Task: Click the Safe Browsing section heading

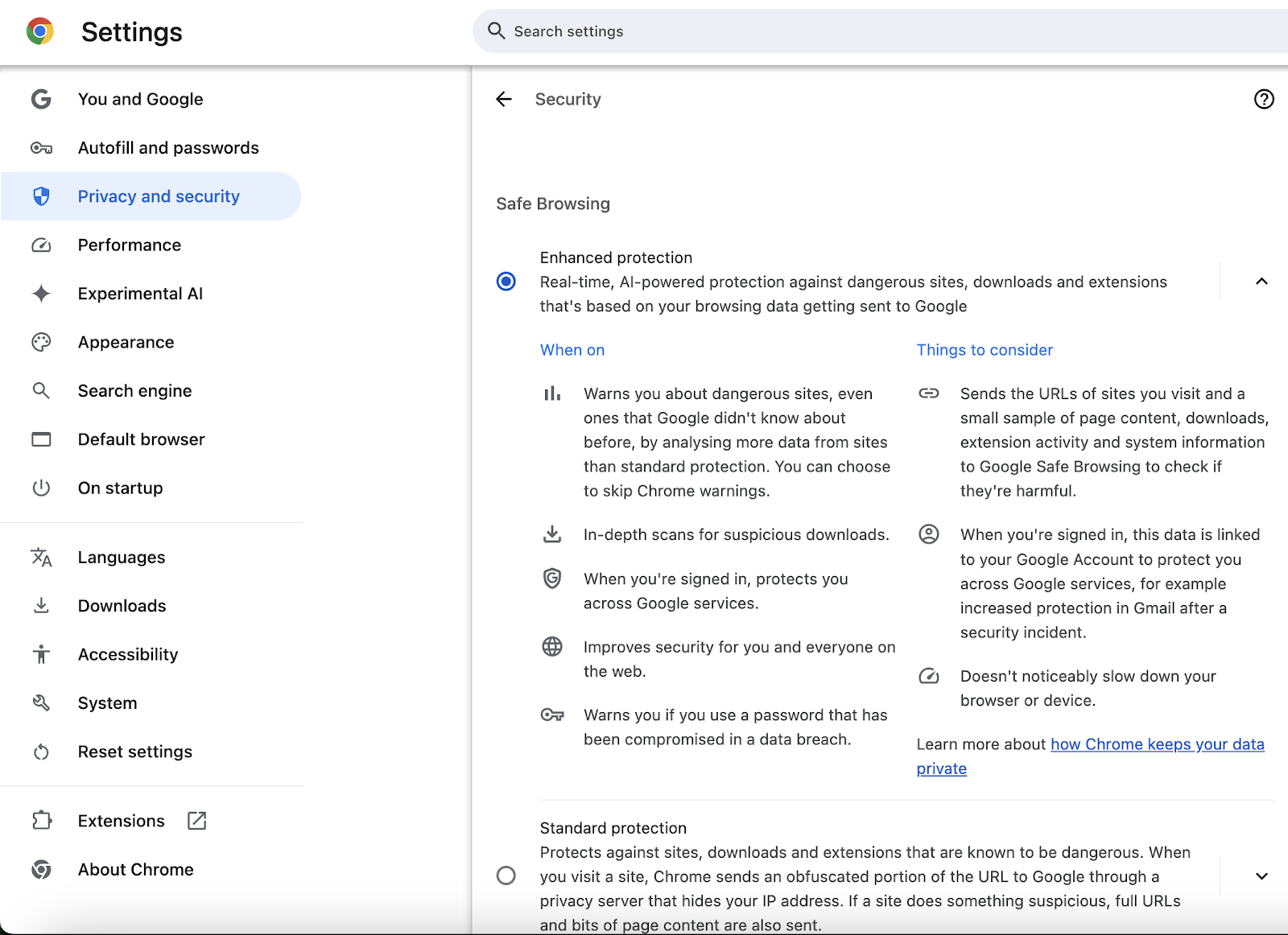Action: click(553, 204)
